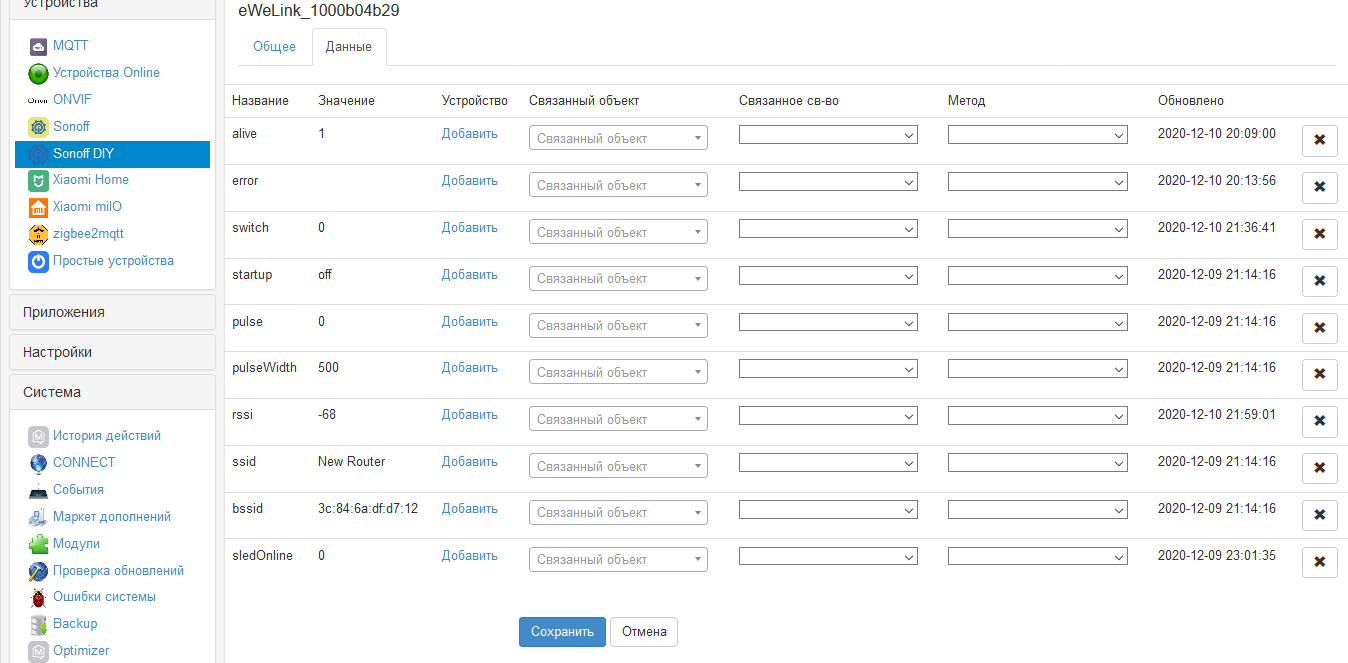Open the MQTT section icon
Image resolution: width=1348 pixels, height=663 pixels.
[x=37, y=45]
